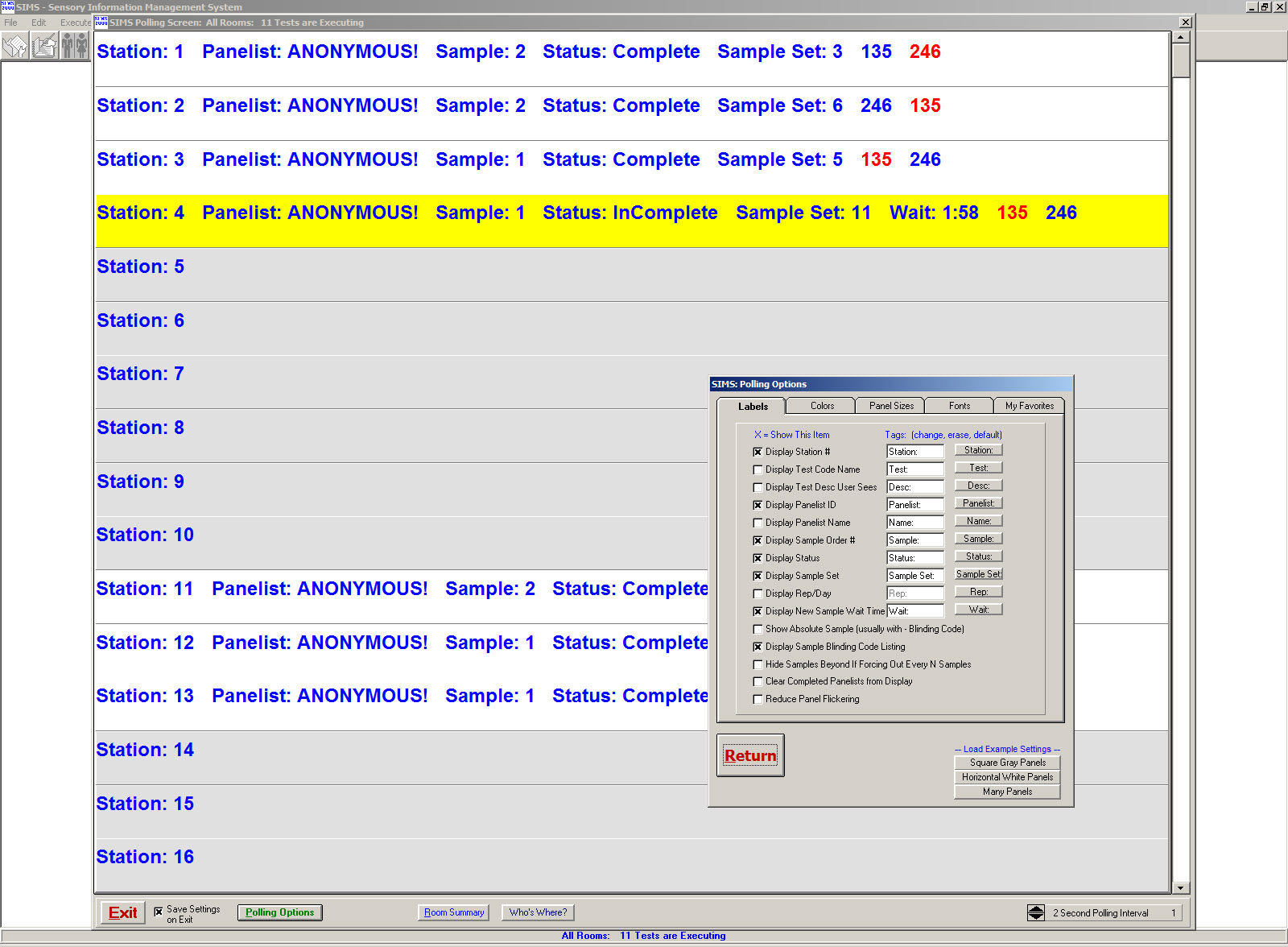Load the Square Gray Panels example
Viewport: 1288px width, 947px height.
1007,763
